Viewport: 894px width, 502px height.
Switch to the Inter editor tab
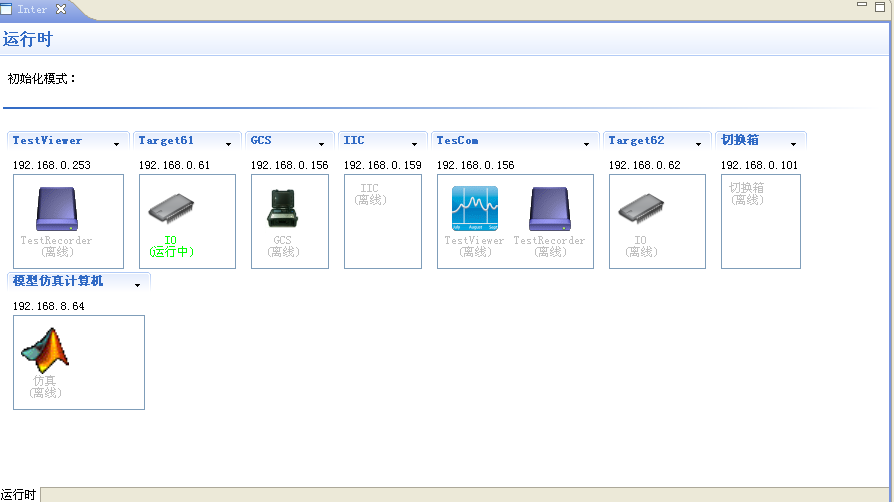(x=32, y=9)
